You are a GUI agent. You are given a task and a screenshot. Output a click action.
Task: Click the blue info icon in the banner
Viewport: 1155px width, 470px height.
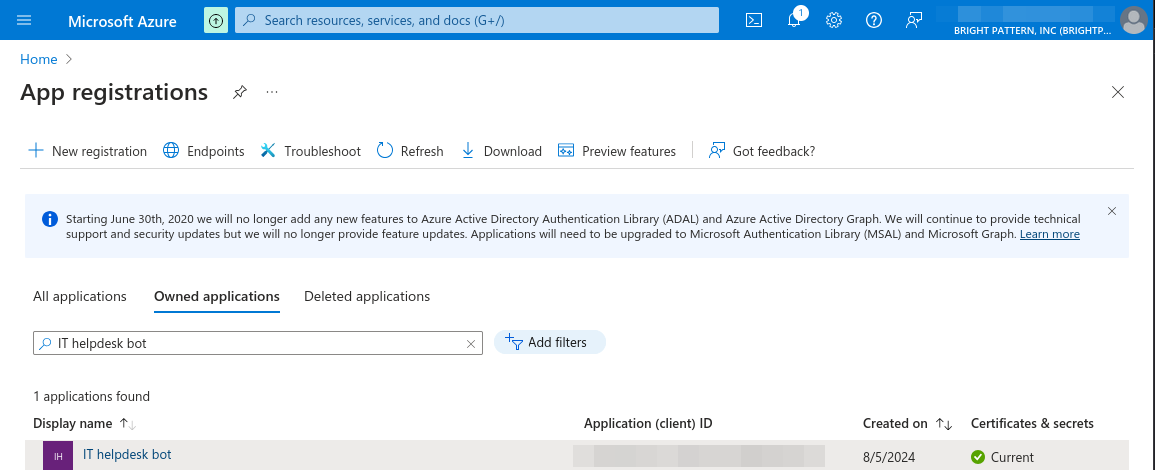tap(49, 219)
